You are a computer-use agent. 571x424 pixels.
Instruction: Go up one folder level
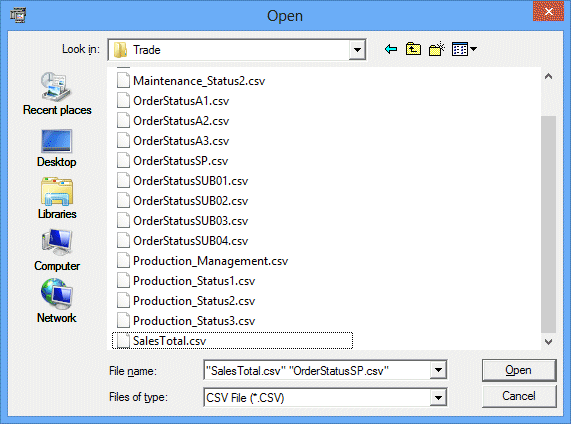[413, 49]
